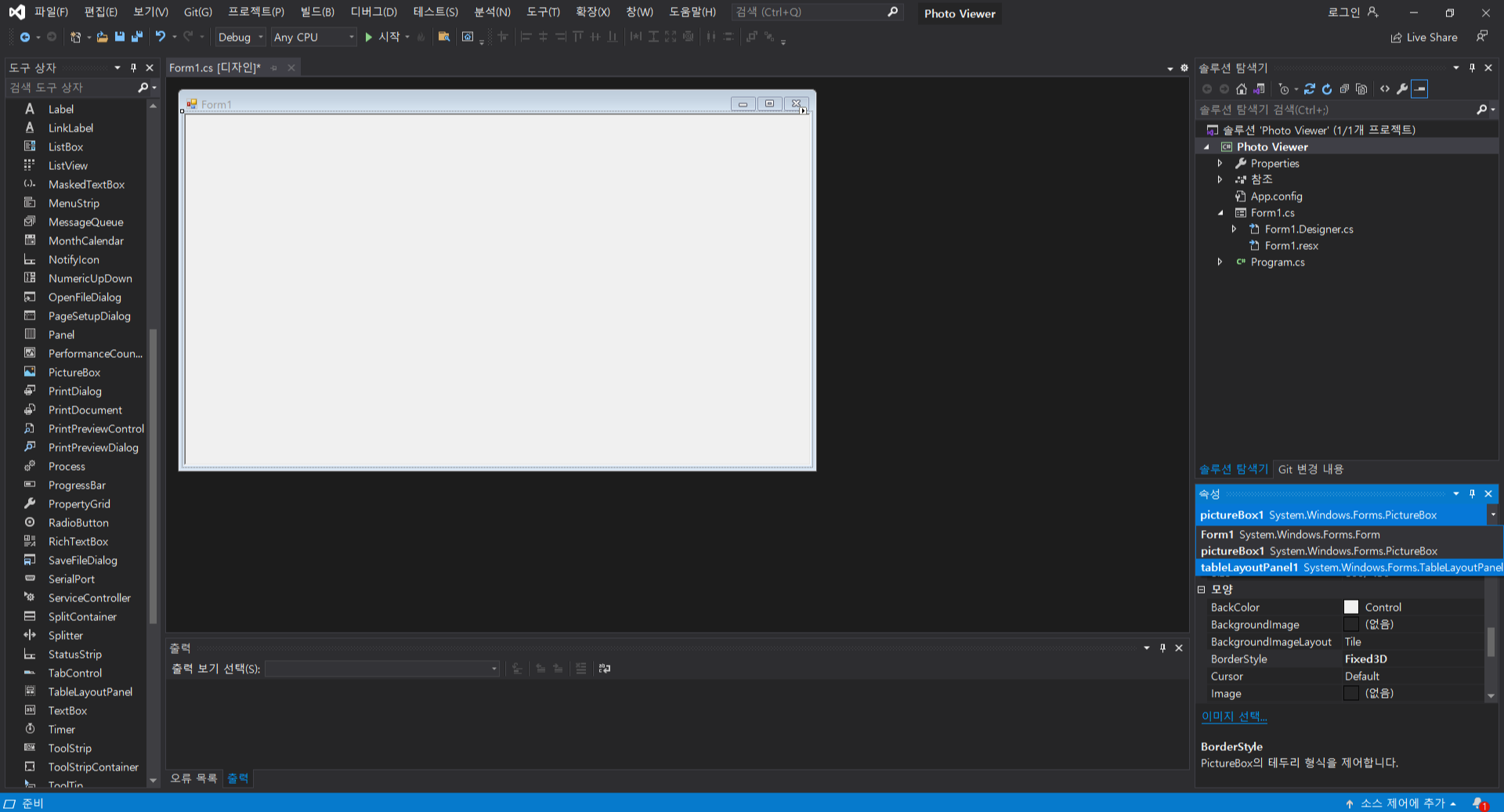The image size is (1504, 812).
Task: Click the 검색 (Ctrl+Q) search box
Action: coord(817,12)
